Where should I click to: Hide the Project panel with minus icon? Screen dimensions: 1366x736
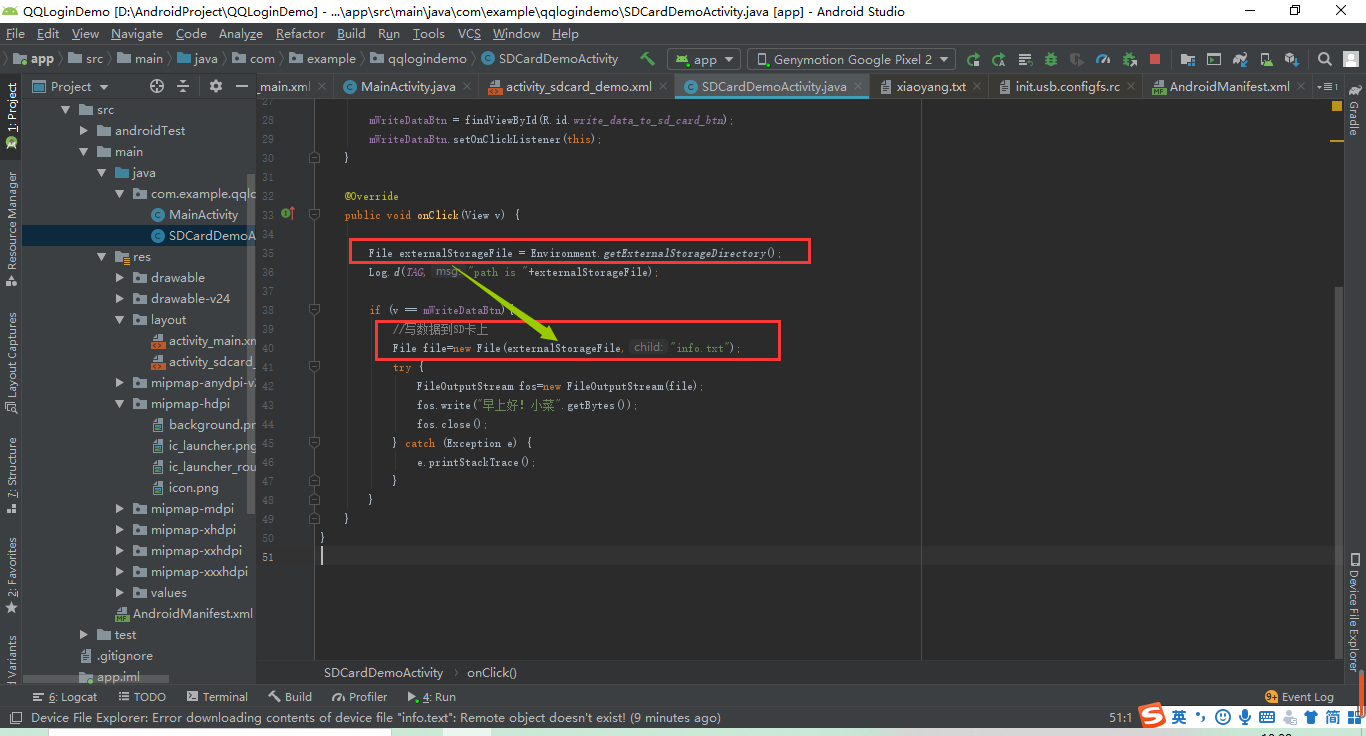pyautogui.click(x=242, y=87)
